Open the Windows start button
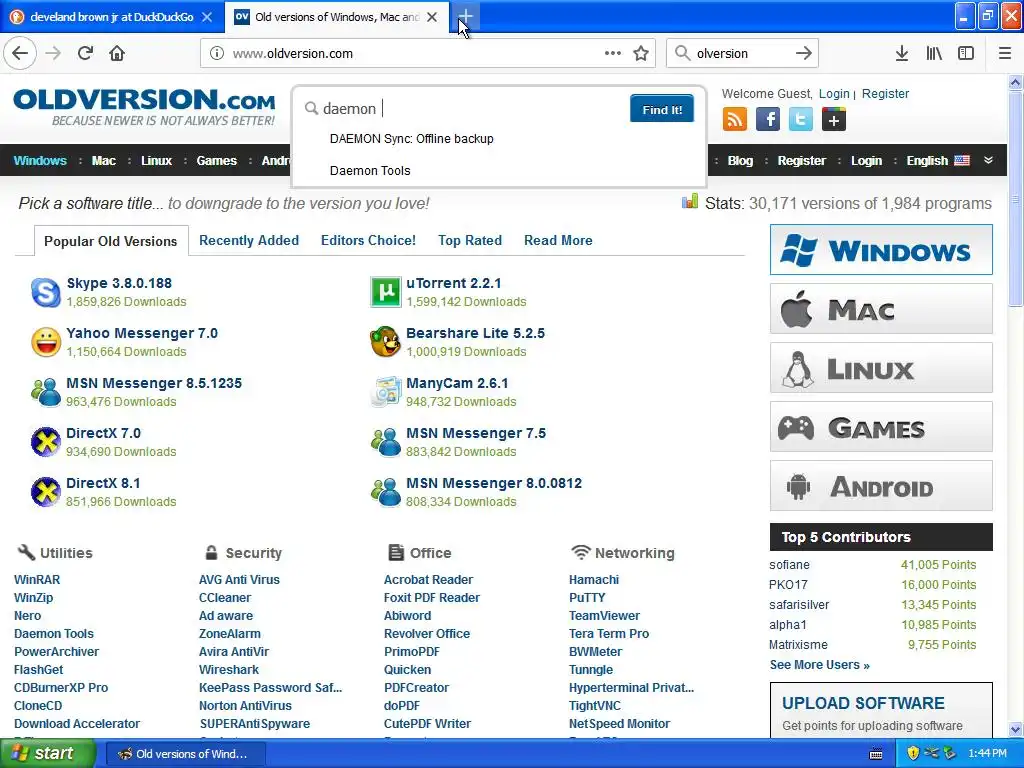 48,753
